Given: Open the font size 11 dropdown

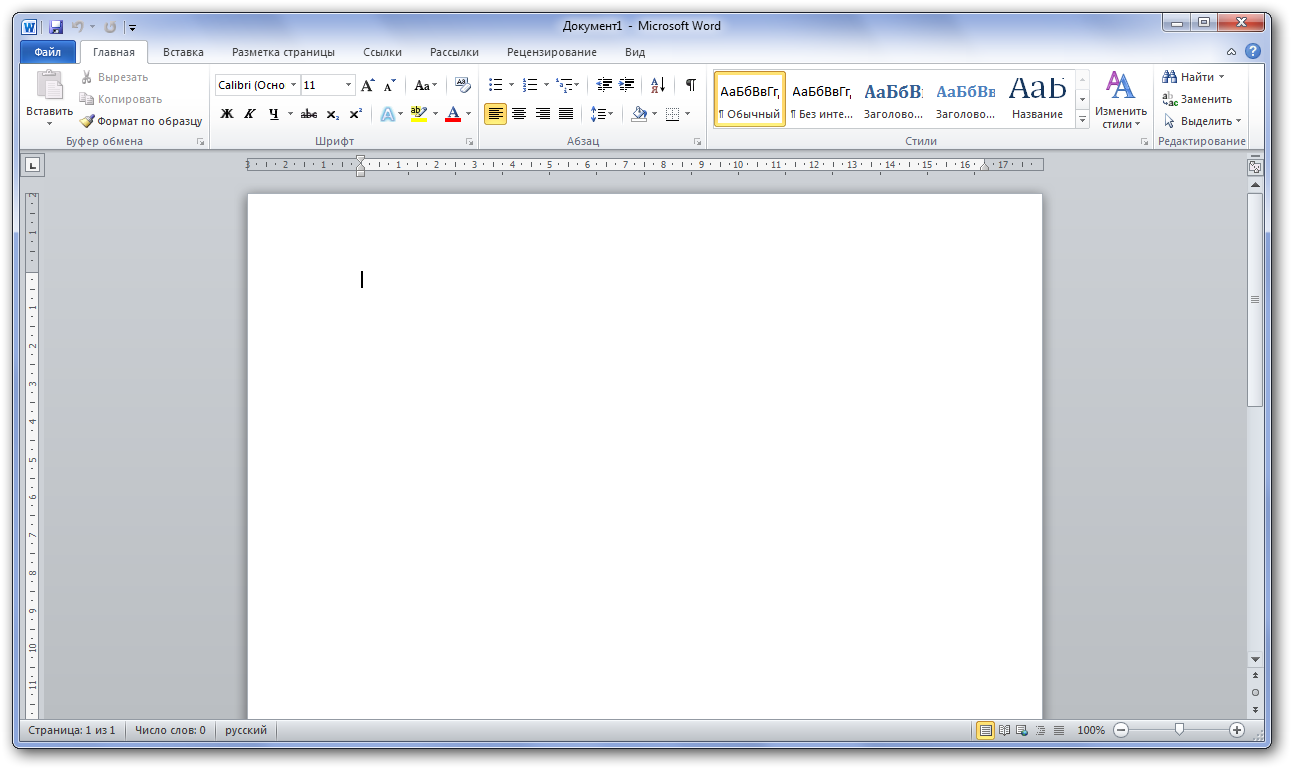Looking at the screenshot, I should pos(348,85).
